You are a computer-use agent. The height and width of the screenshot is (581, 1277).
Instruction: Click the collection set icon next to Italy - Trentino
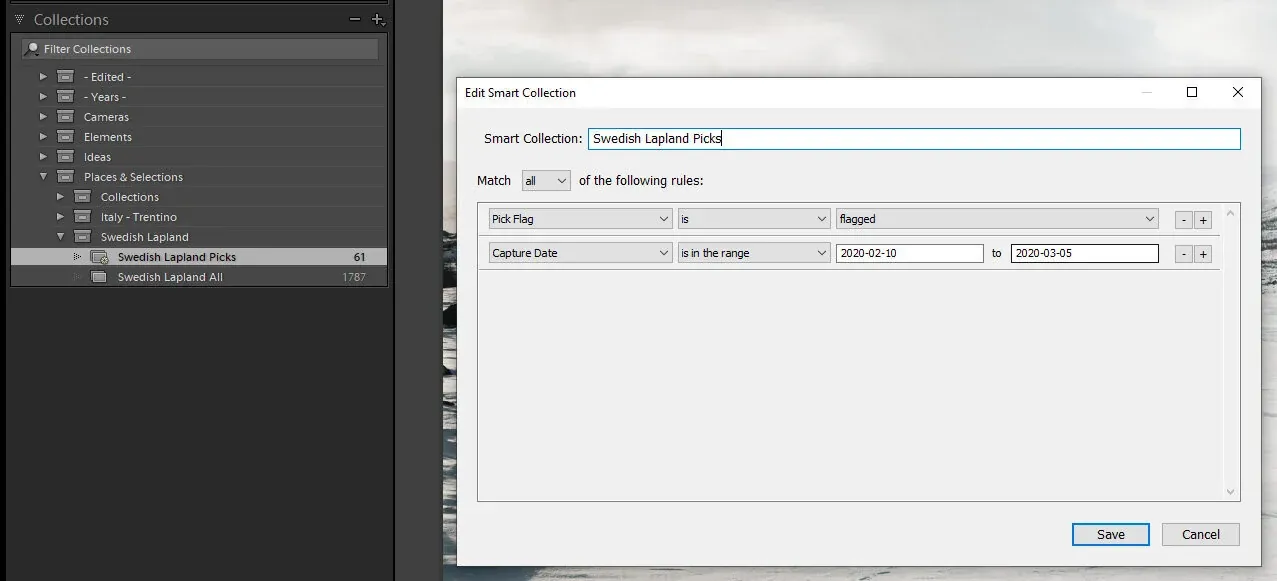81,216
